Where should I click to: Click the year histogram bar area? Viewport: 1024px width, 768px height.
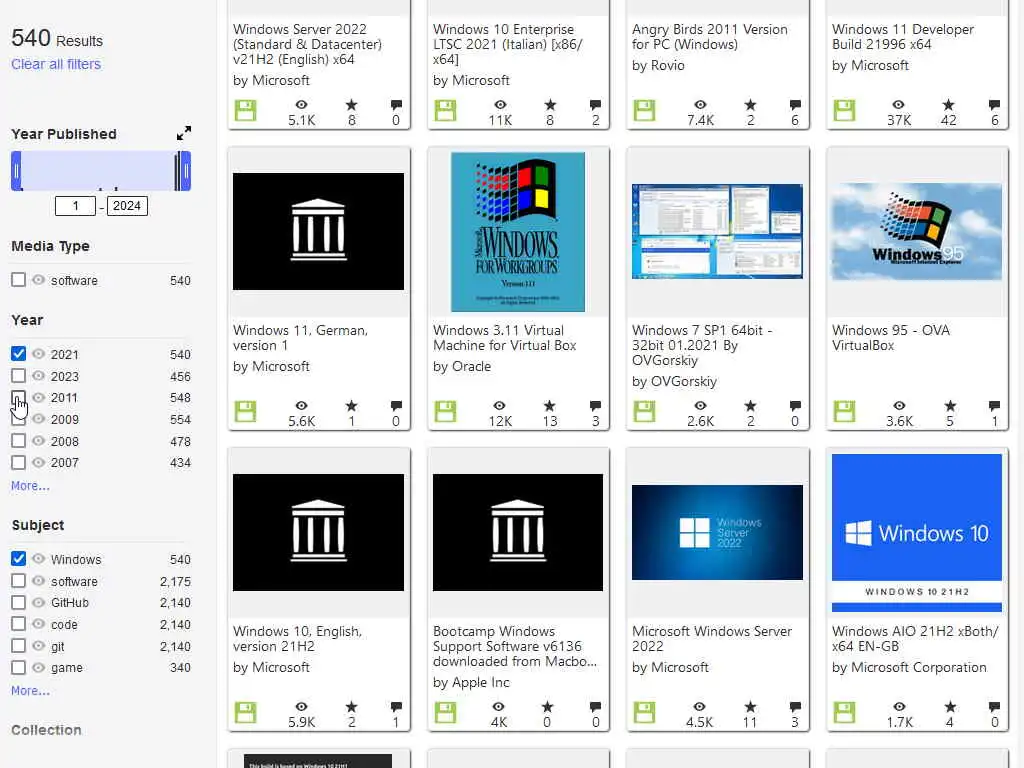pyautogui.click(x=101, y=171)
